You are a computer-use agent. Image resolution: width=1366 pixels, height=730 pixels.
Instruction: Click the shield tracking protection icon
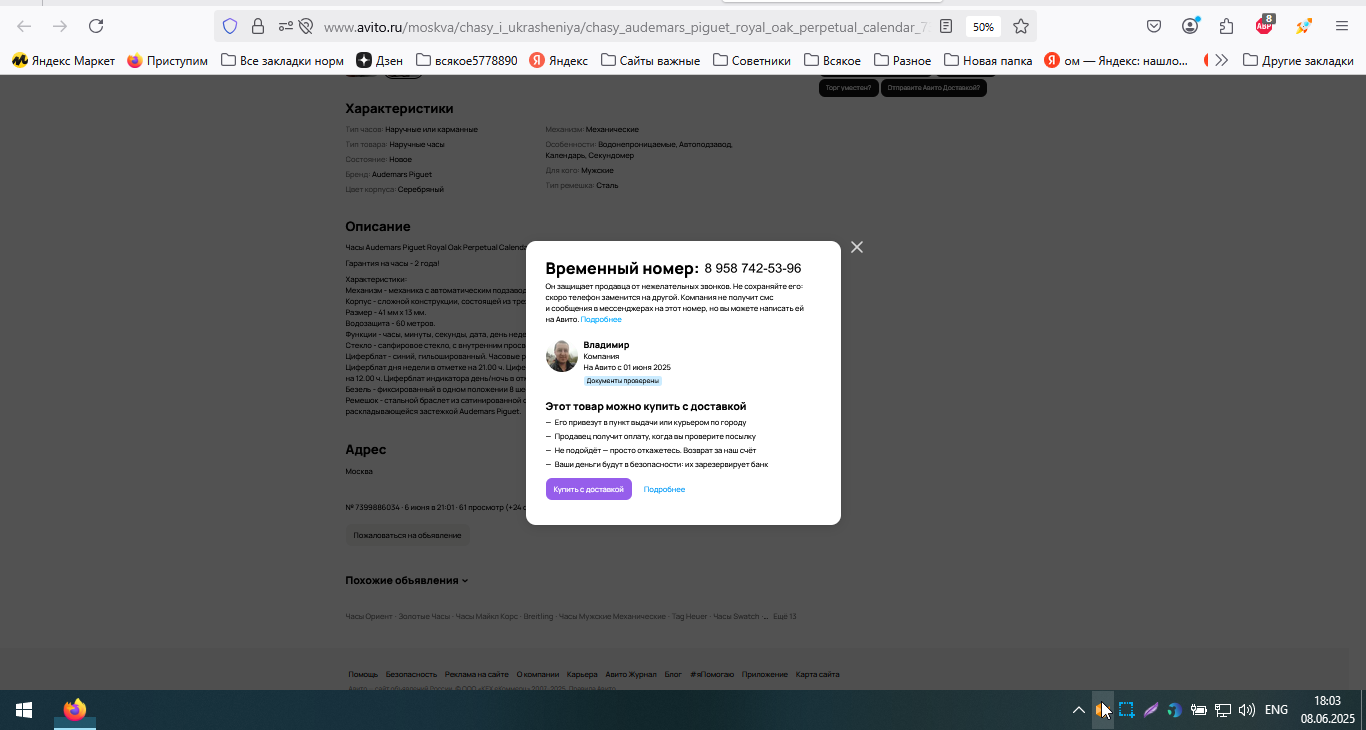[x=230, y=27]
